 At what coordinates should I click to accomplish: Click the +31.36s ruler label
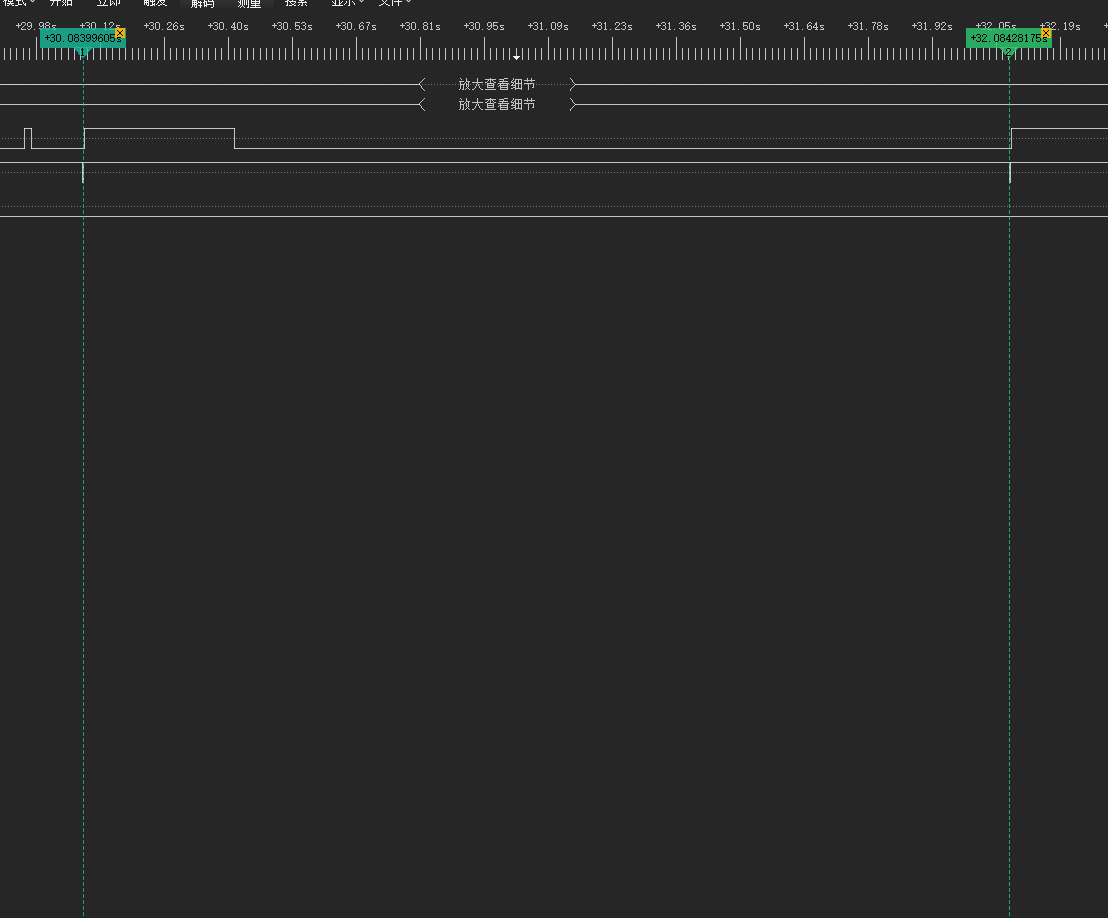(x=676, y=26)
